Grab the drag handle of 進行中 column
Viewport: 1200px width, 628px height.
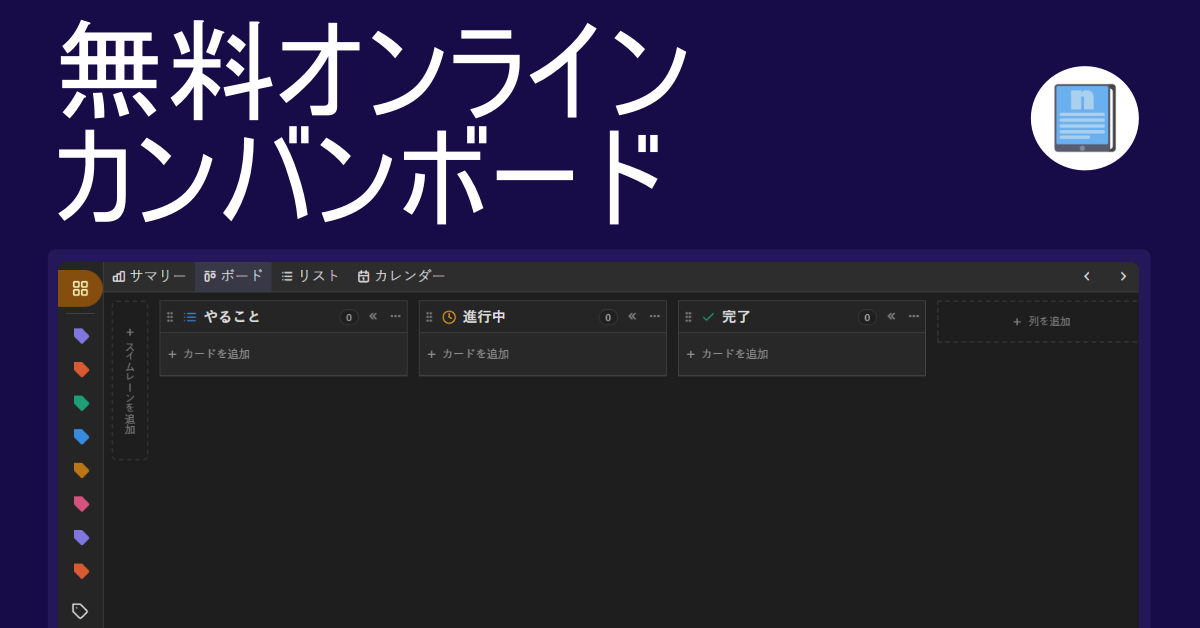pyautogui.click(x=429, y=317)
